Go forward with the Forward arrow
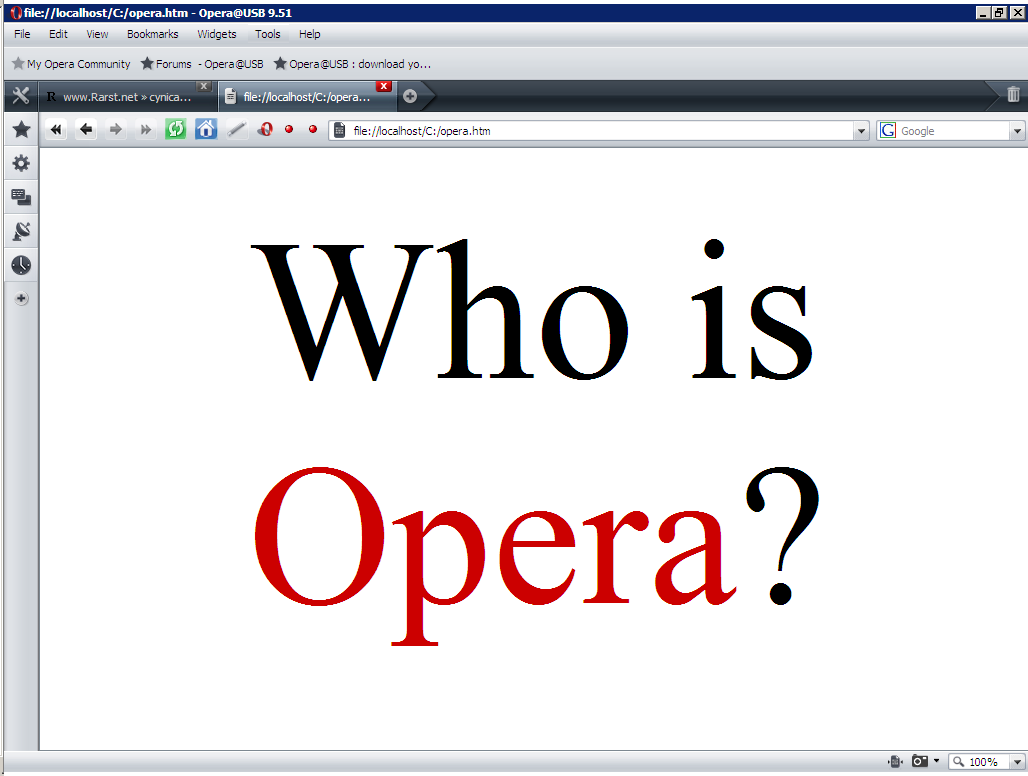 tap(115, 130)
